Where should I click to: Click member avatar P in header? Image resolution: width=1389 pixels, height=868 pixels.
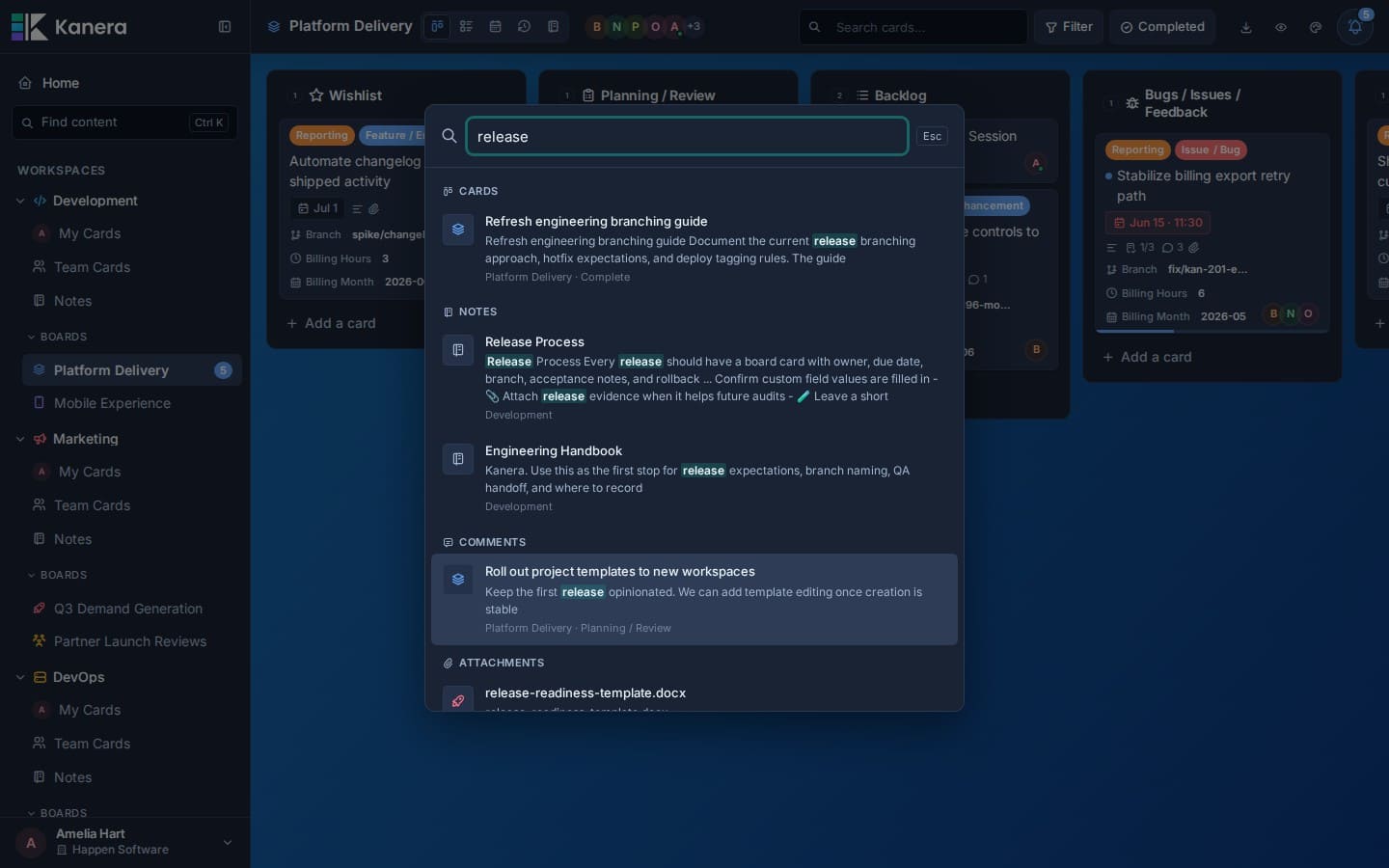[x=636, y=27]
